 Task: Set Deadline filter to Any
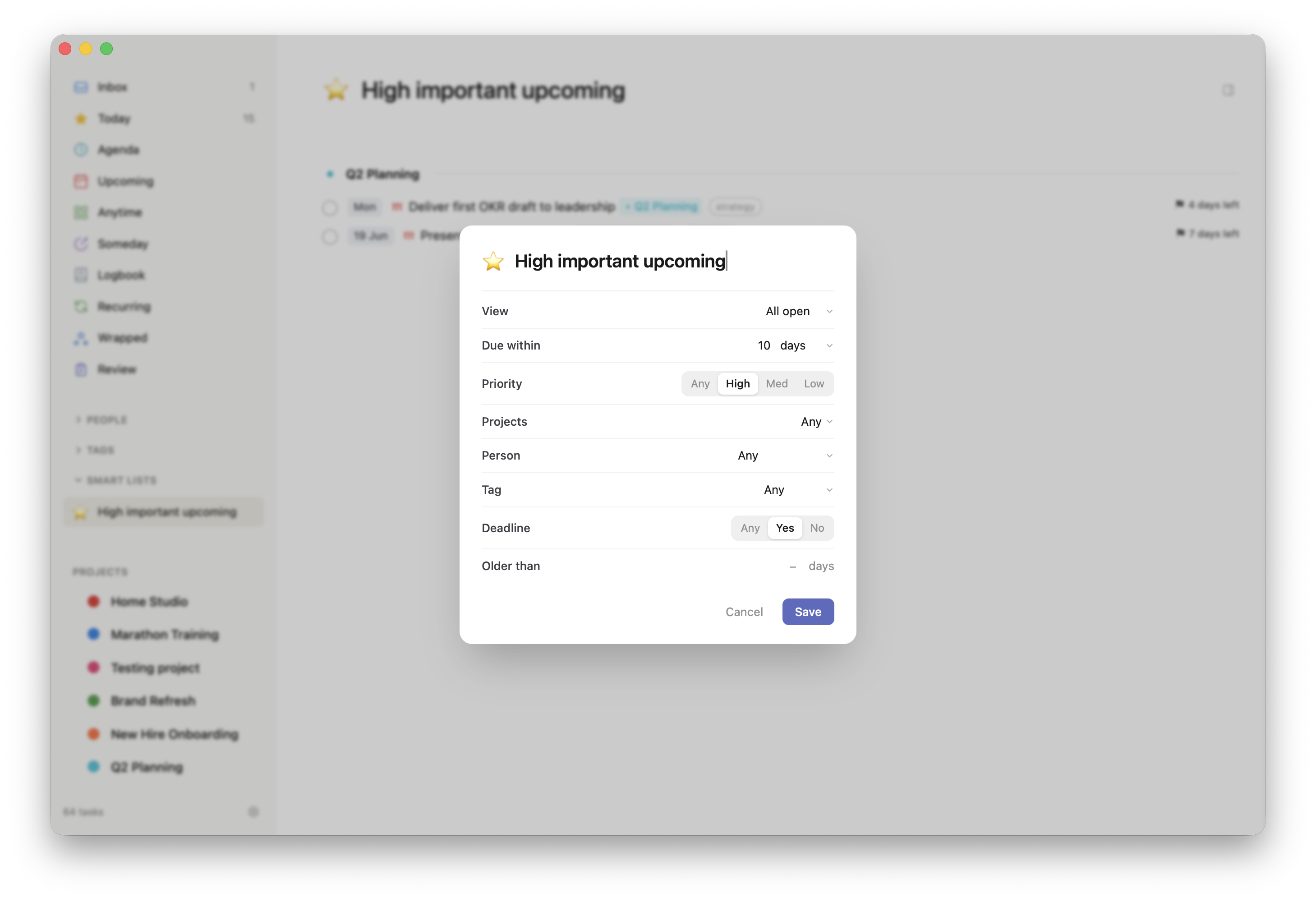point(750,528)
